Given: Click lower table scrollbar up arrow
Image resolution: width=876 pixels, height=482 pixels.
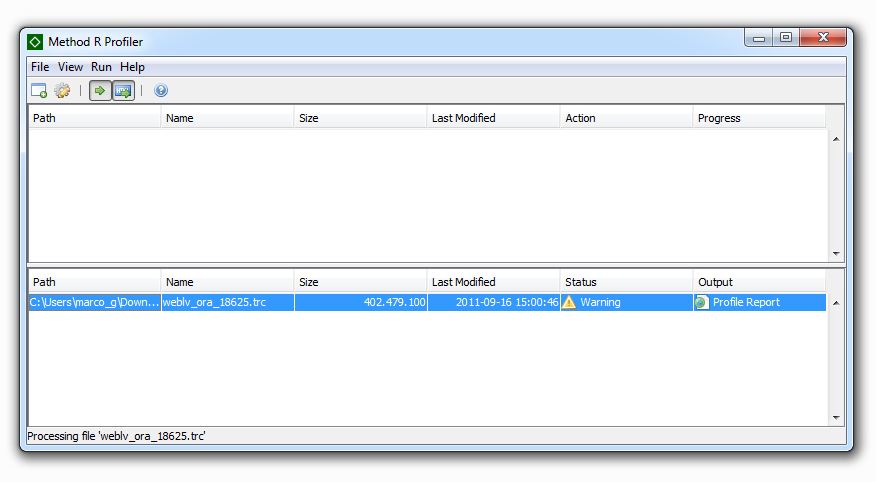Looking at the screenshot, I should click(836, 303).
